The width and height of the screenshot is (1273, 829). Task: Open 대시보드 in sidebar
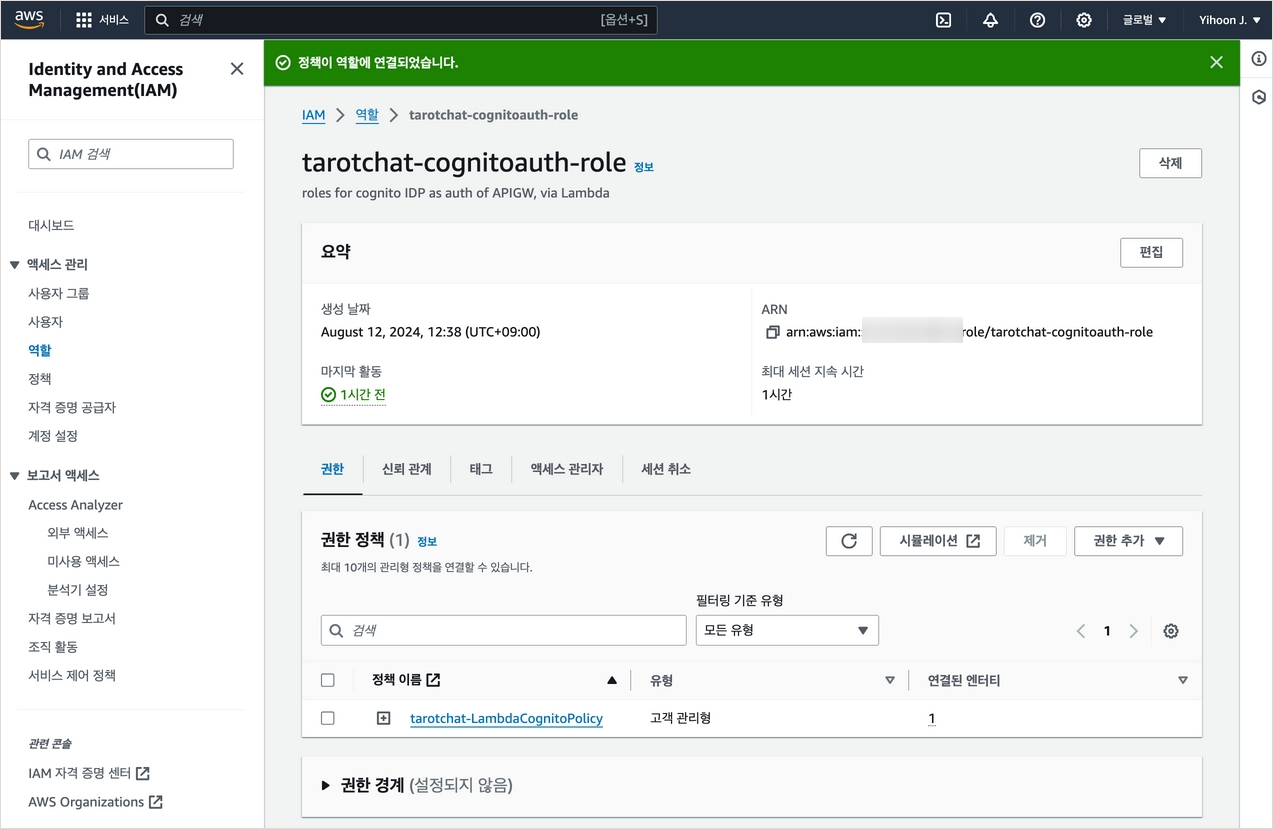(x=51, y=226)
